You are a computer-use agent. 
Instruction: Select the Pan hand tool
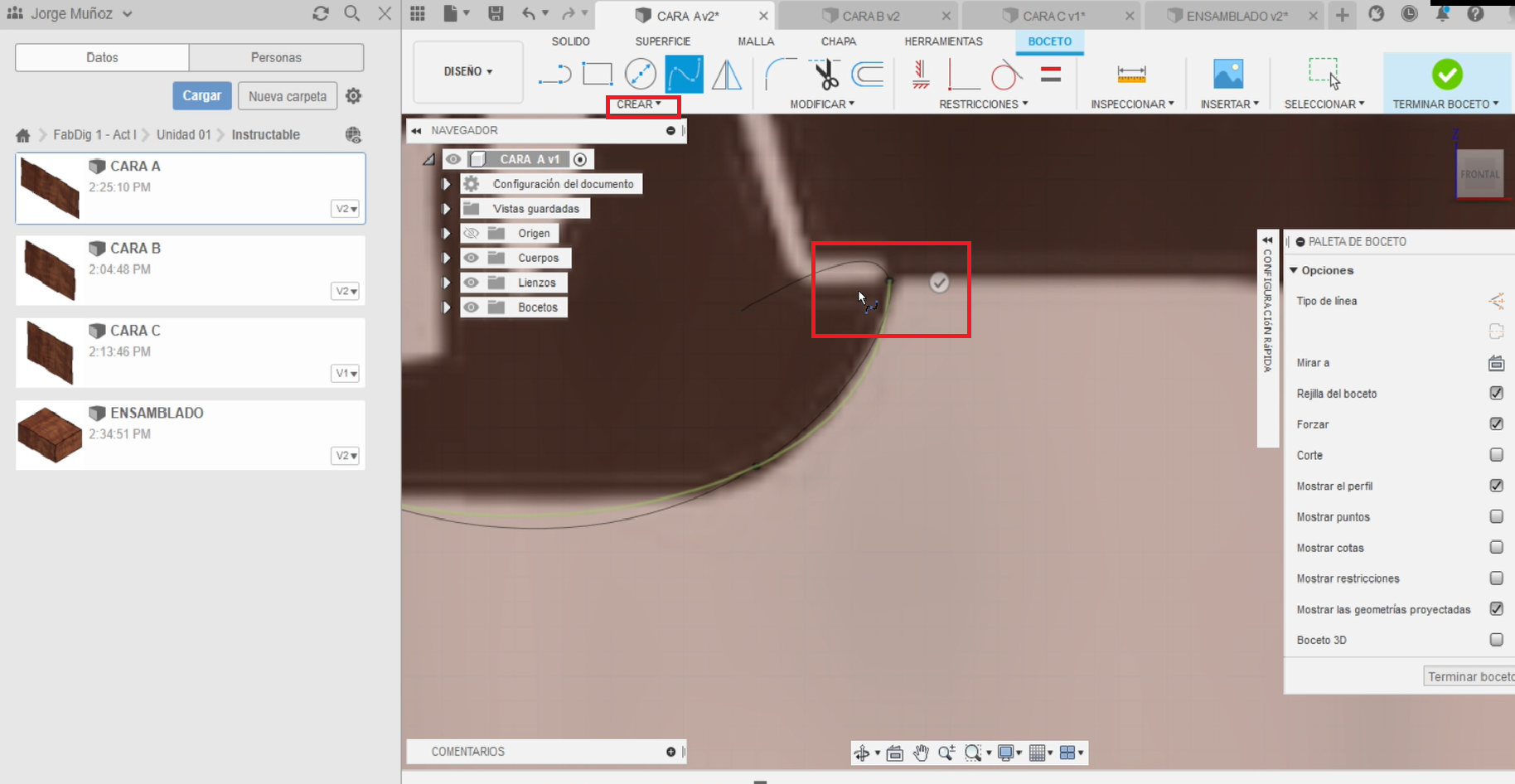pos(921,753)
